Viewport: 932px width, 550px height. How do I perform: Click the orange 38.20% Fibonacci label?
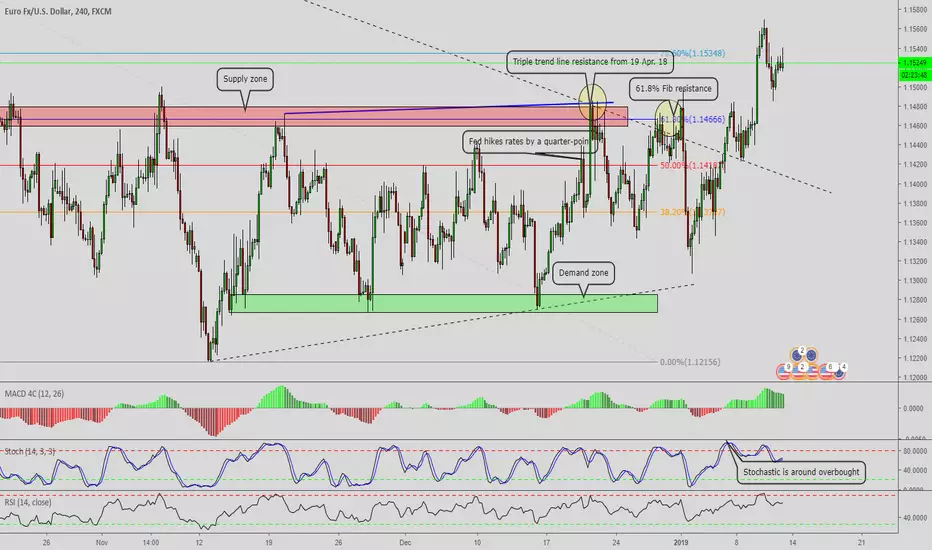[x=692, y=212]
